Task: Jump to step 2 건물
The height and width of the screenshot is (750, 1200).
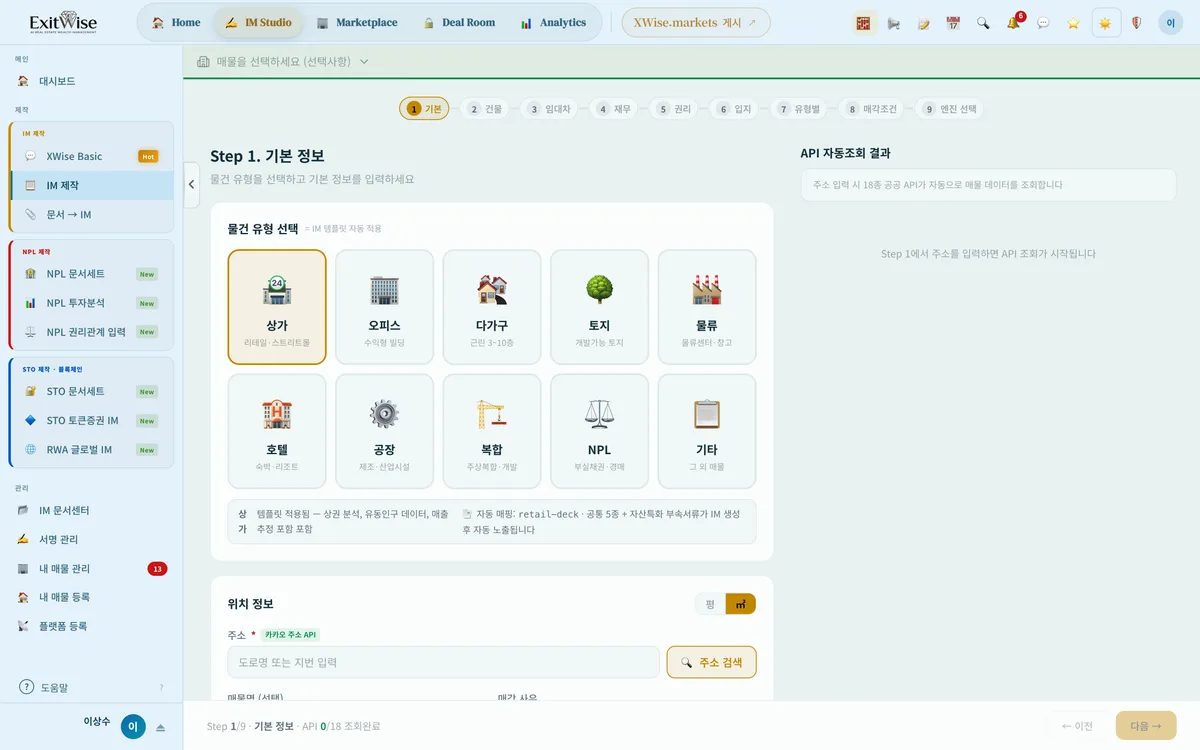Action: coord(485,109)
